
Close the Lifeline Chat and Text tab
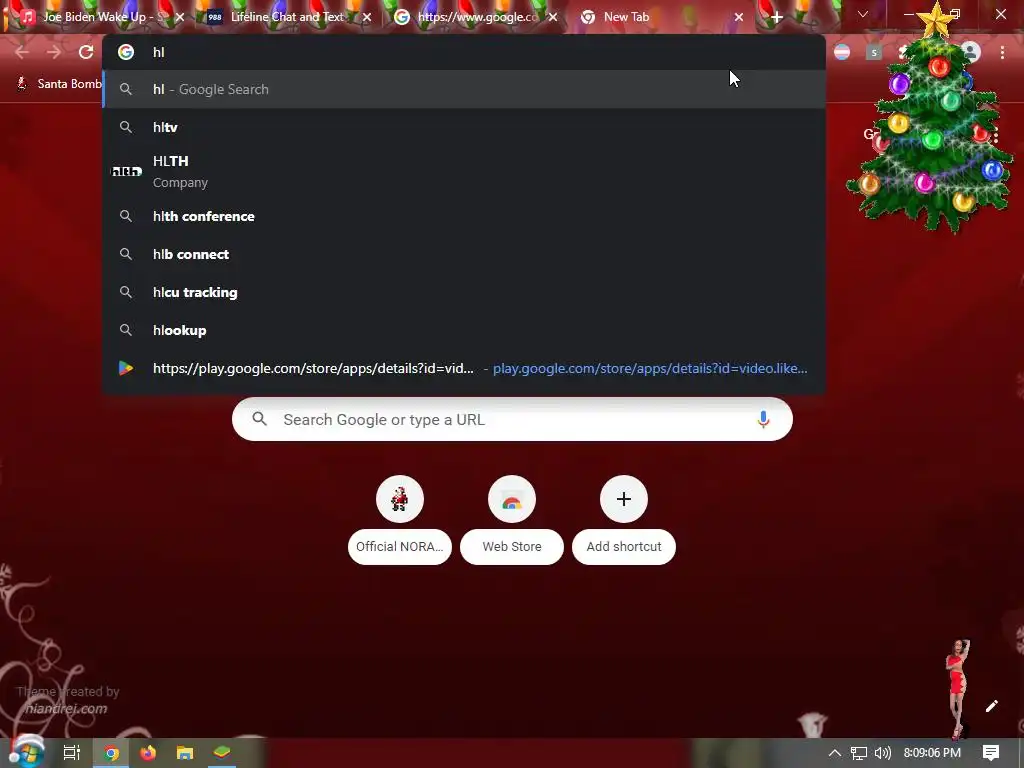click(366, 18)
